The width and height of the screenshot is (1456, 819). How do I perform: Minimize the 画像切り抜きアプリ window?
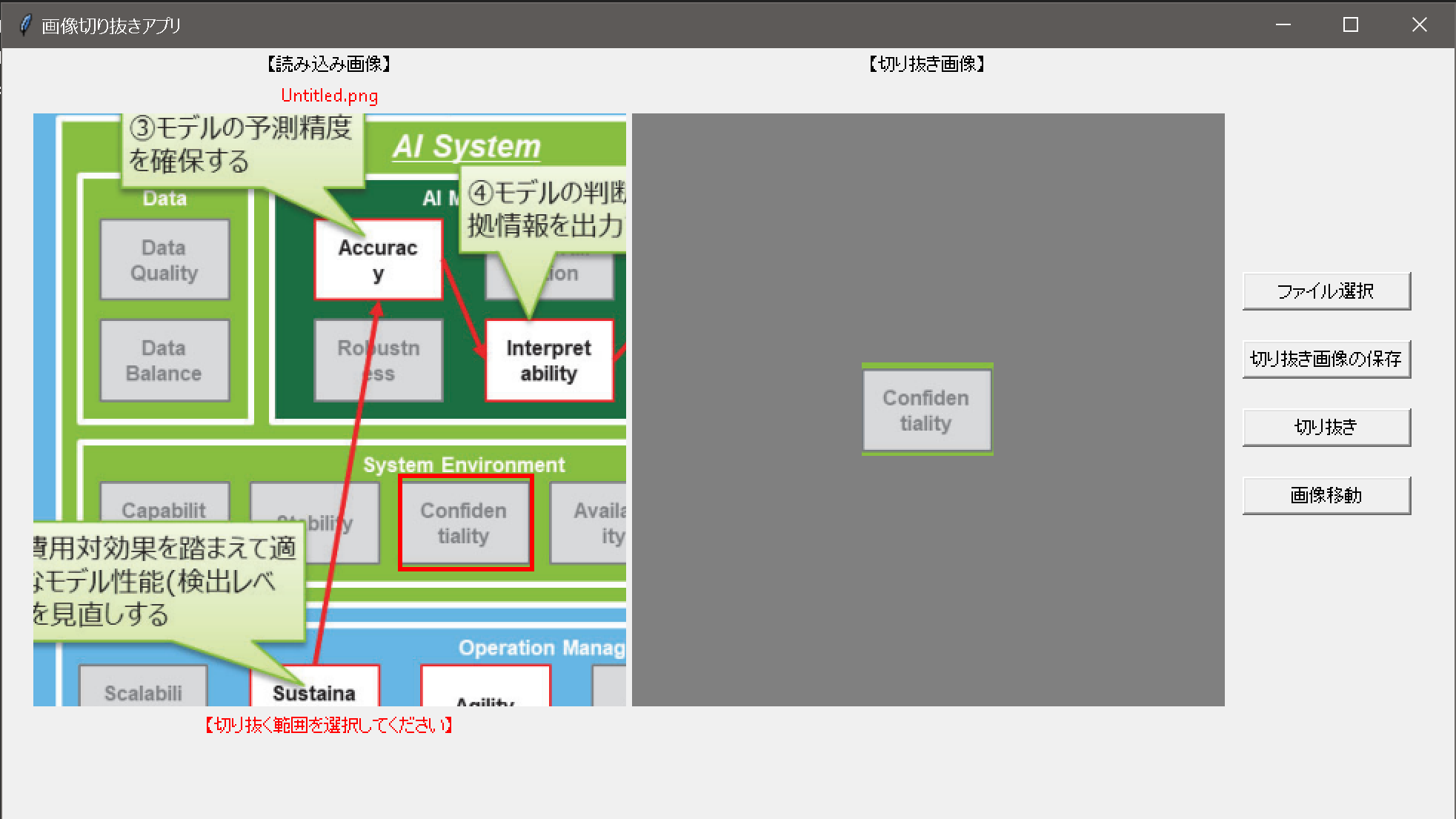[1283, 24]
